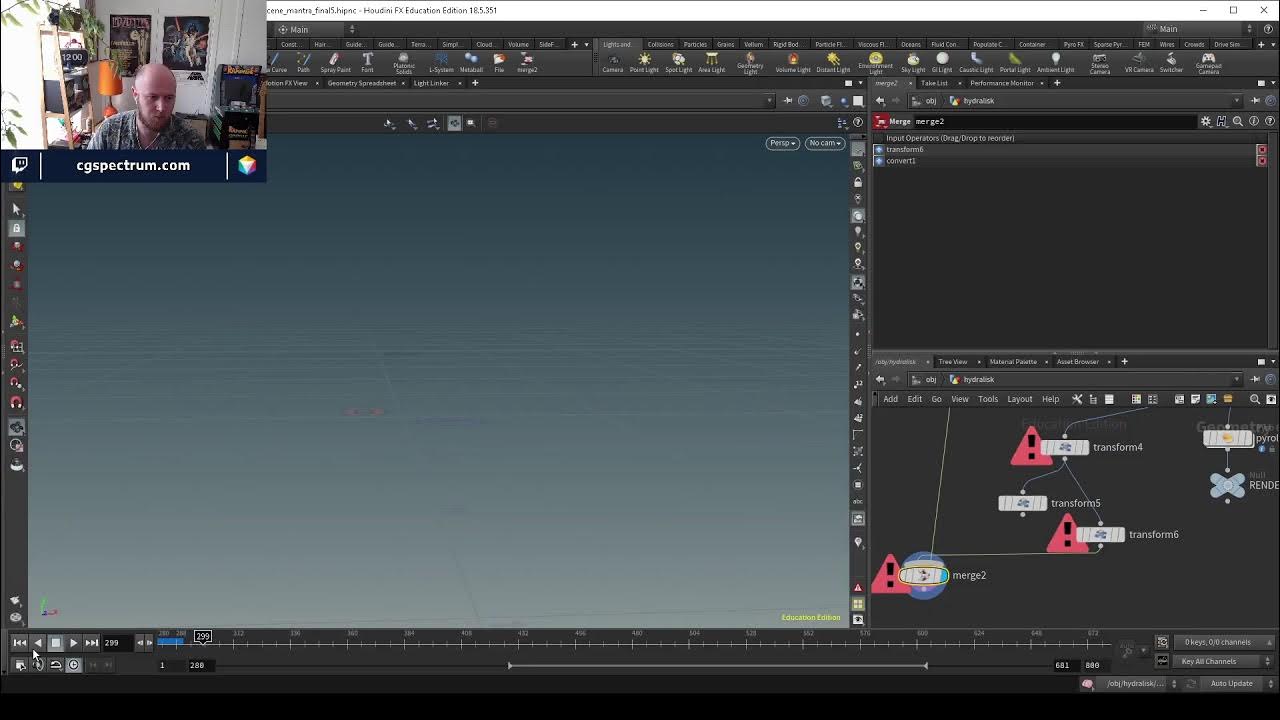Screen dimensions: 1280x720
Task: Search parameters with the magnifier icon
Action: pyautogui.click(x=1238, y=121)
